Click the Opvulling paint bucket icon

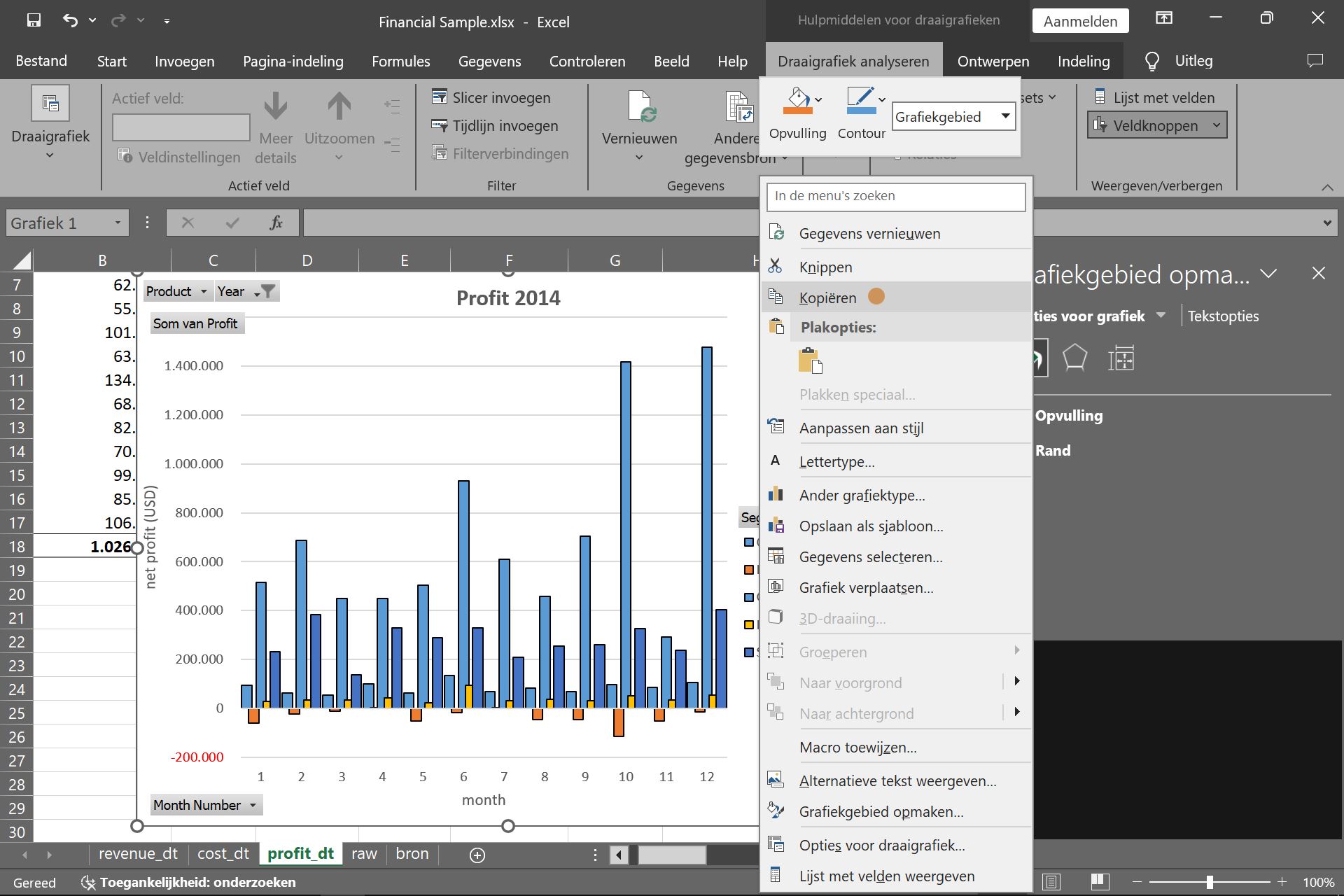pos(798,100)
